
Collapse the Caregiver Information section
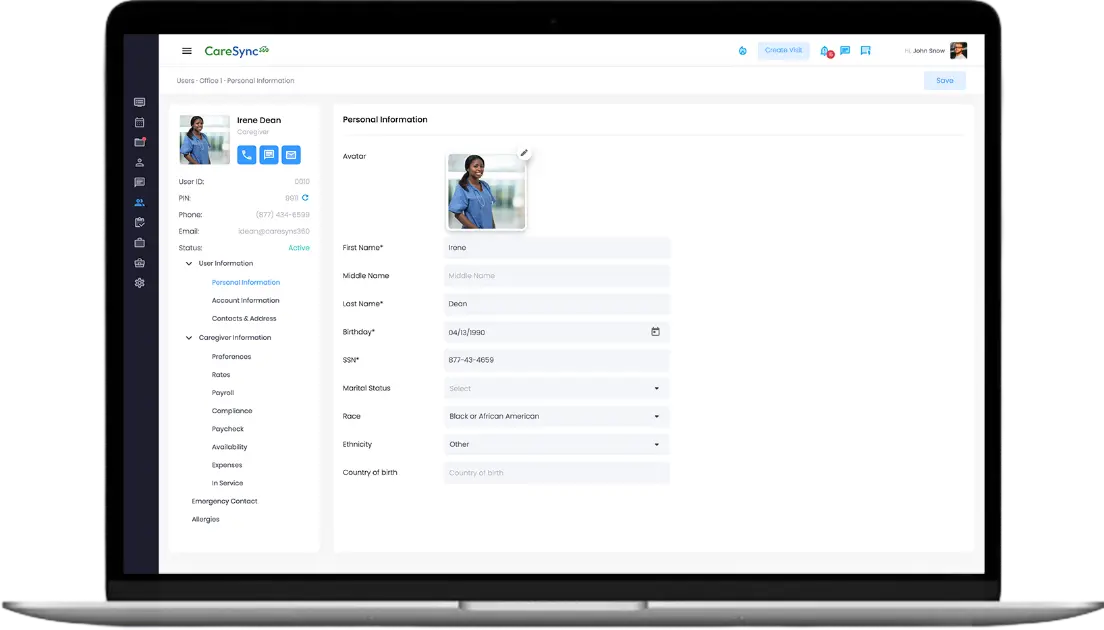pyautogui.click(x=189, y=338)
